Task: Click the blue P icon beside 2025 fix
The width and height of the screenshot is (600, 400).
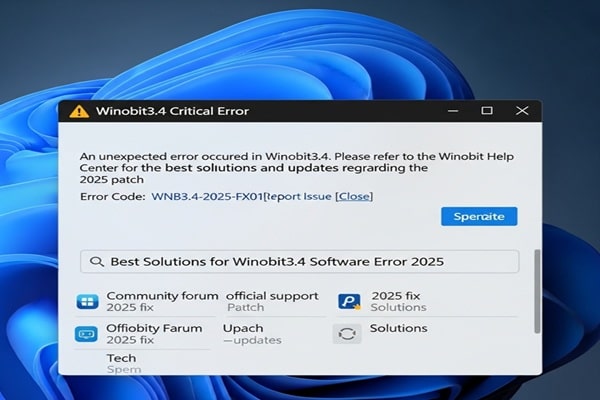Action: point(348,301)
